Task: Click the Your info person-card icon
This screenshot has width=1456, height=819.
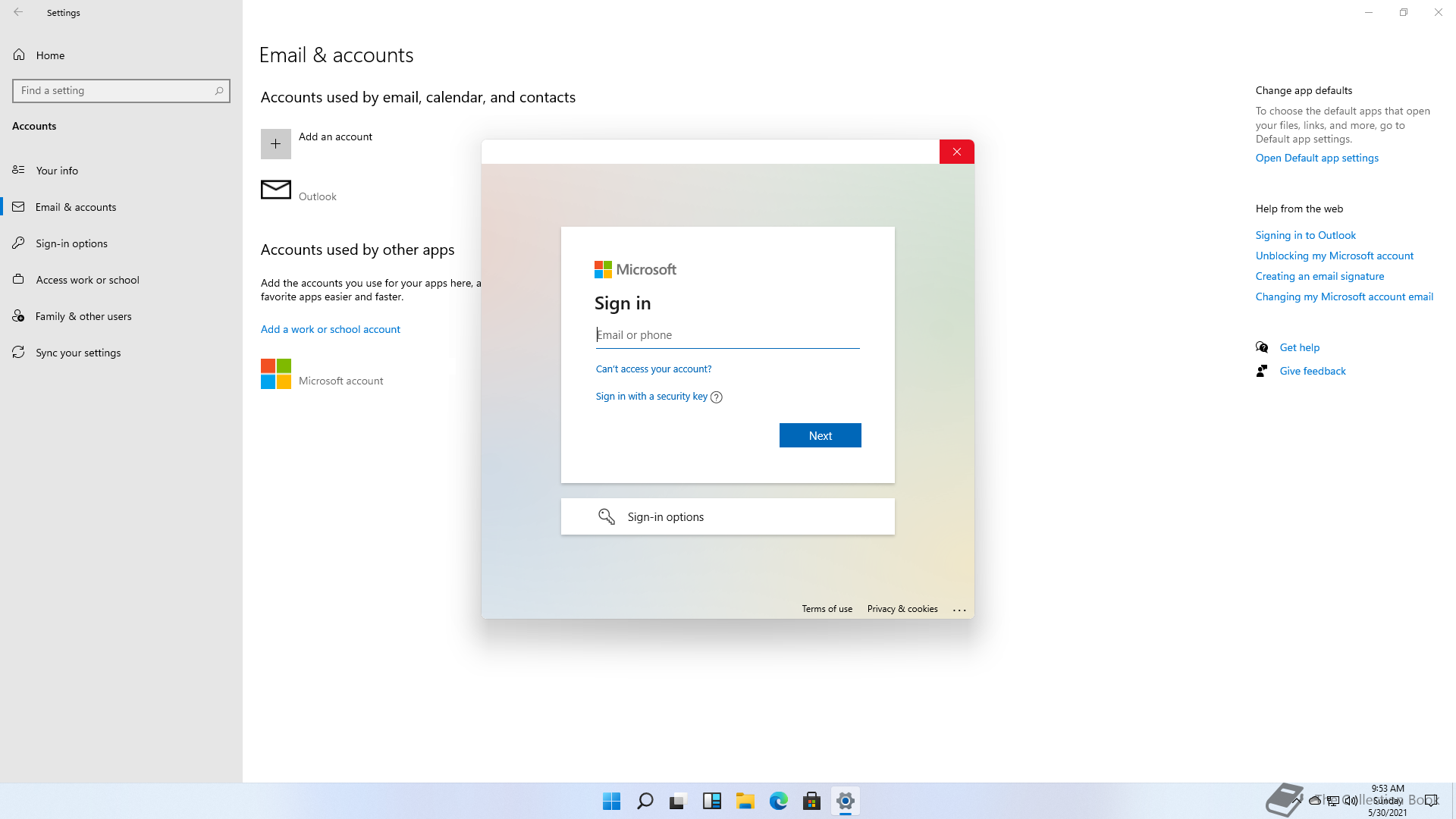Action: coord(19,170)
